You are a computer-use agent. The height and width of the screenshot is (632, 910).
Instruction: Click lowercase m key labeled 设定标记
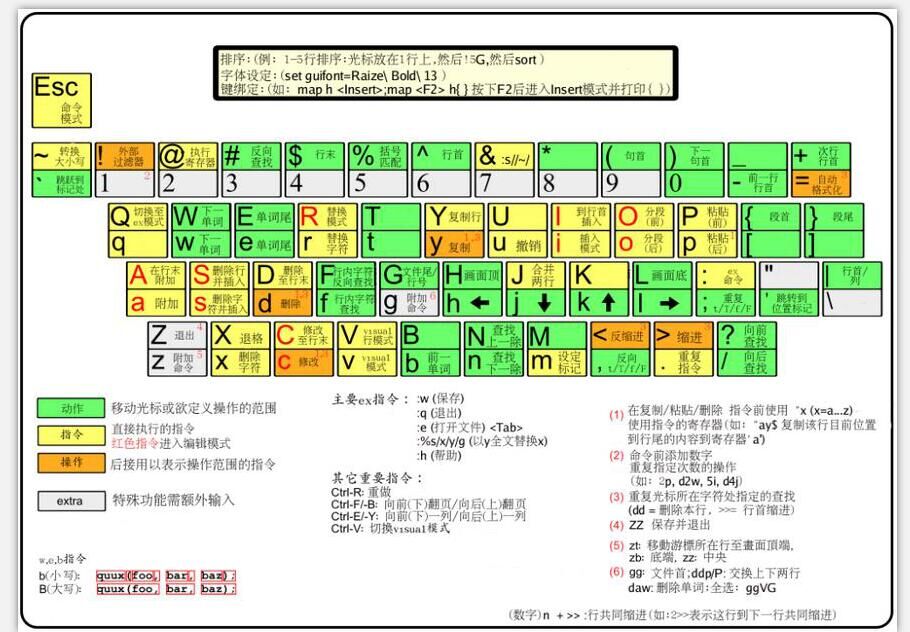click(557, 363)
